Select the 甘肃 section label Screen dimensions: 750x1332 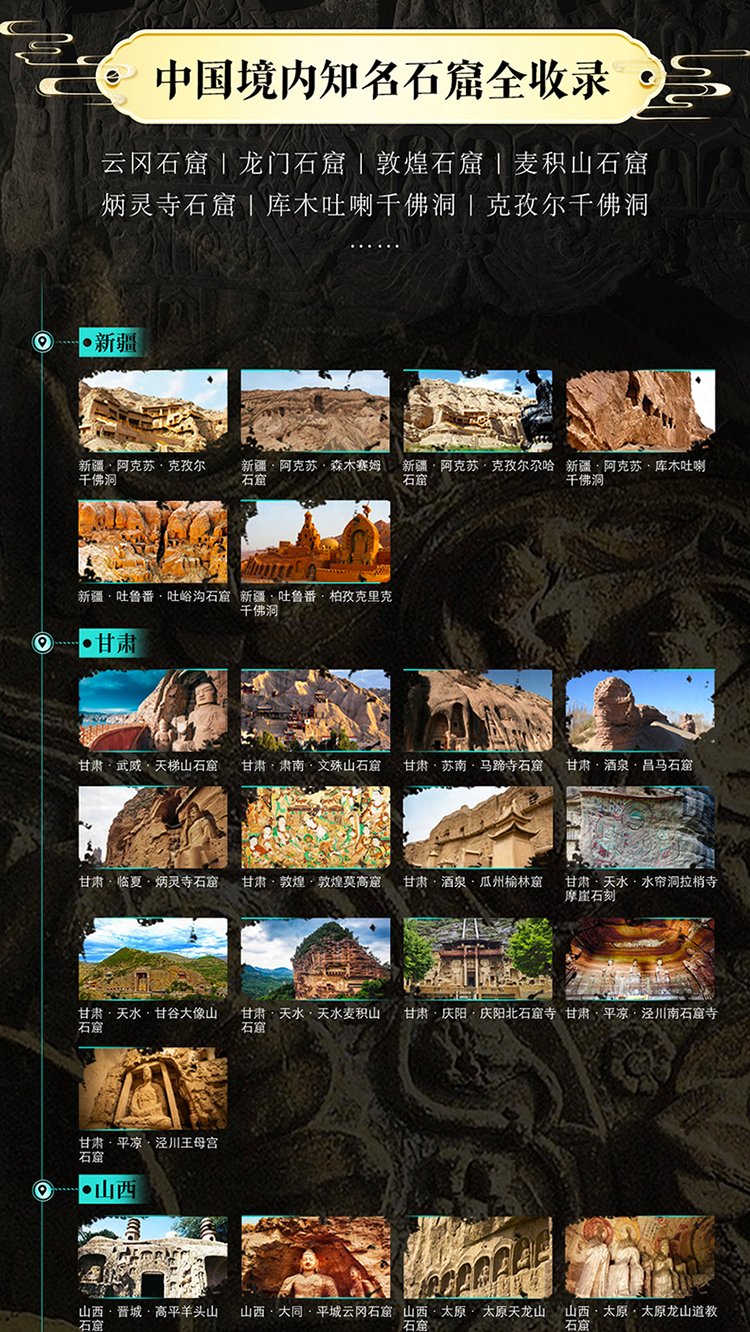coord(115,643)
